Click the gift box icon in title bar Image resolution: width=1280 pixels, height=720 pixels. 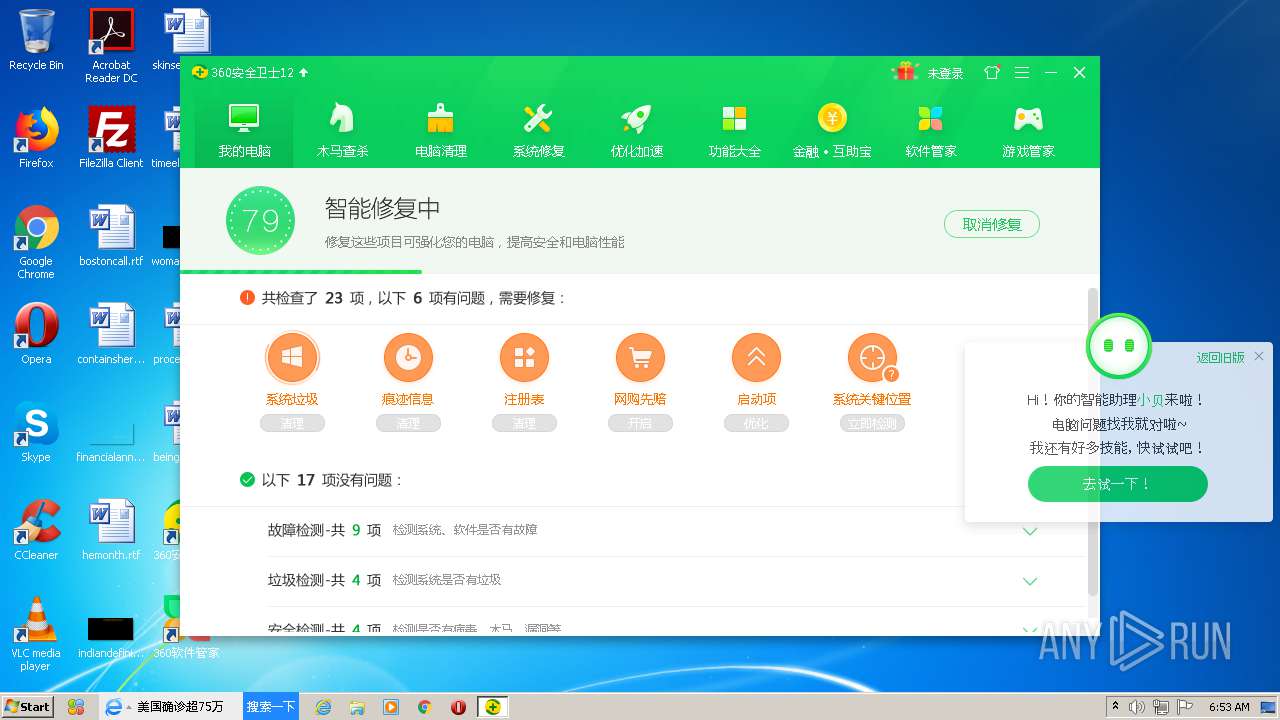click(x=906, y=72)
